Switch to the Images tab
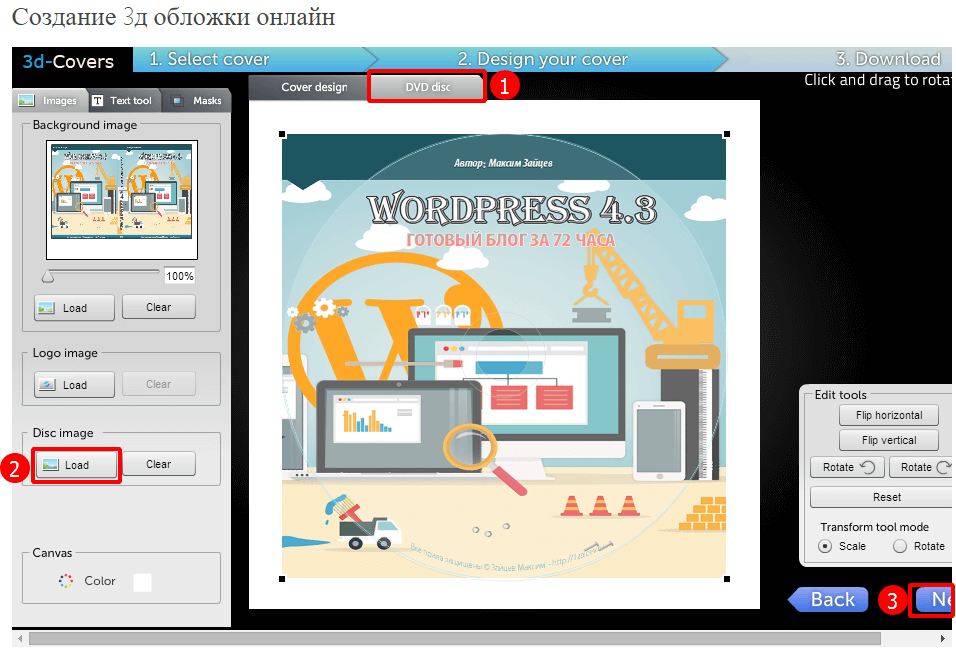 pos(49,100)
